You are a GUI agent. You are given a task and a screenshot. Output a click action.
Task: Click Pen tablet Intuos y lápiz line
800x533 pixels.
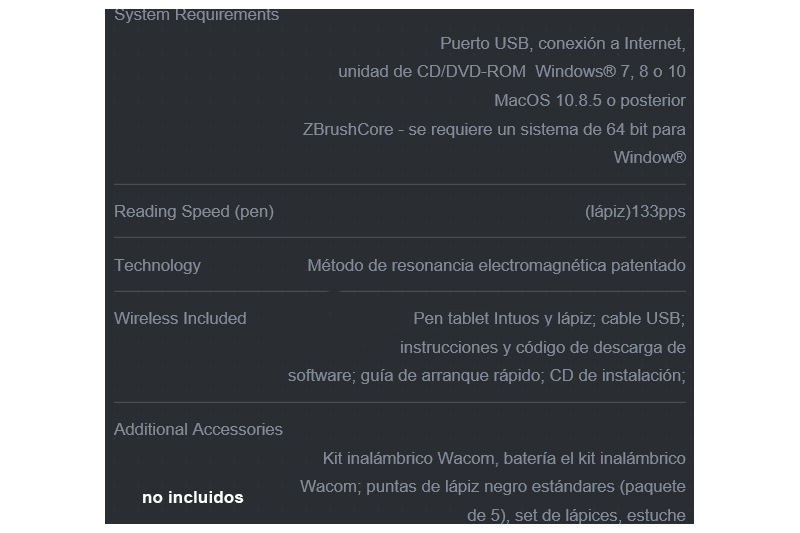coord(549,318)
